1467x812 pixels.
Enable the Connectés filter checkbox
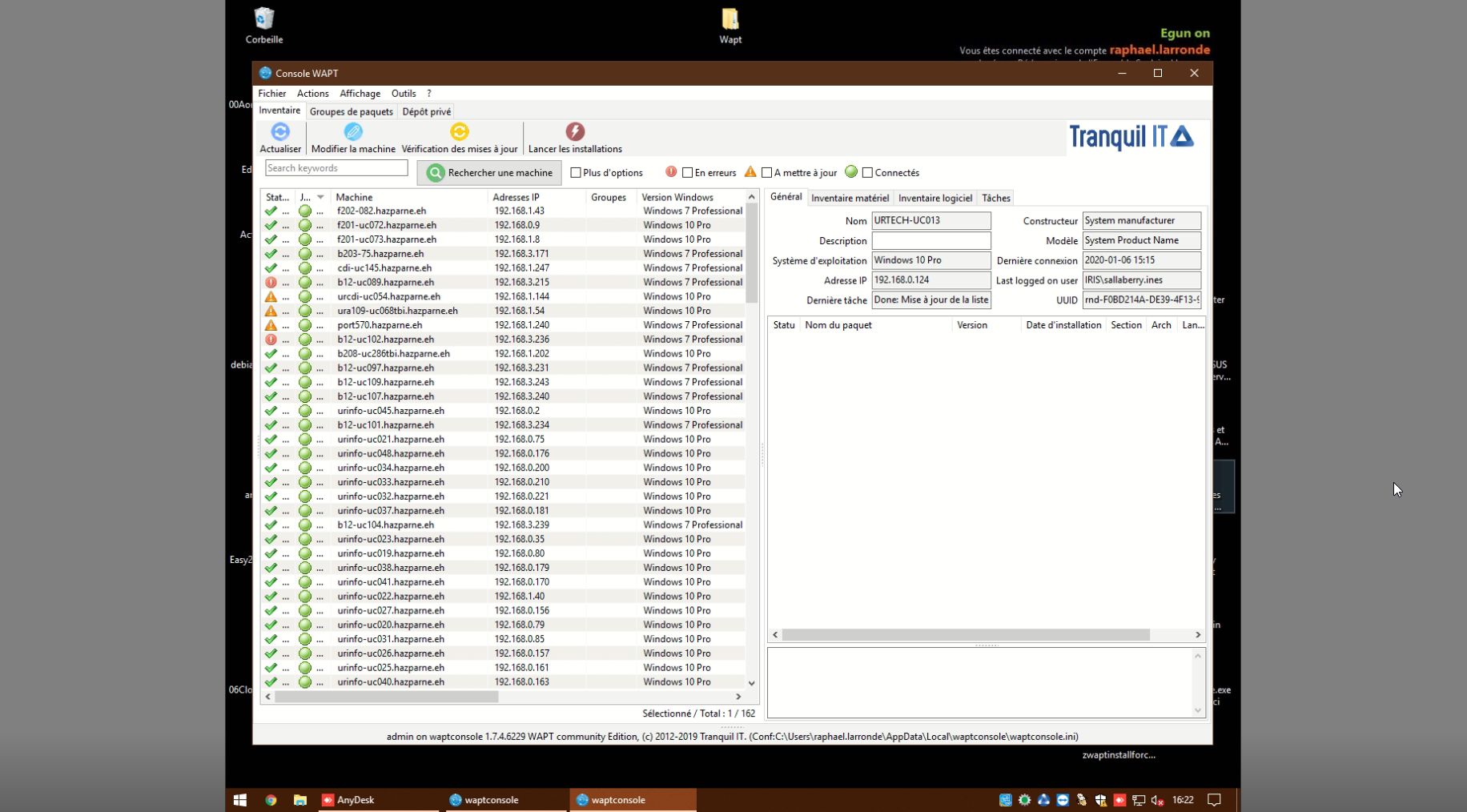(x=867, y=172)
